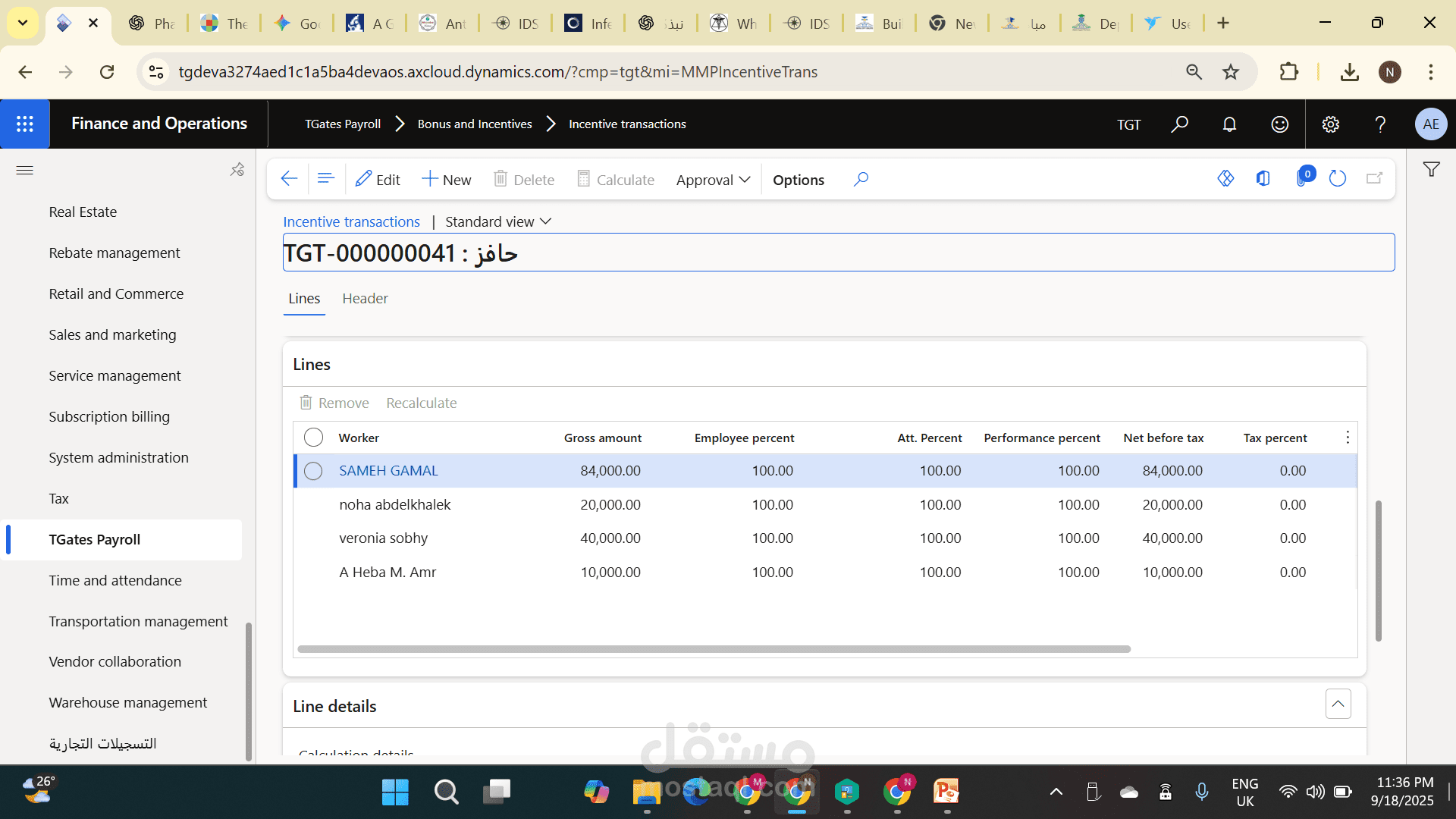Click the search magnifier in navigation bar
Screen dimensions: 1456x819
point(1179,124)
